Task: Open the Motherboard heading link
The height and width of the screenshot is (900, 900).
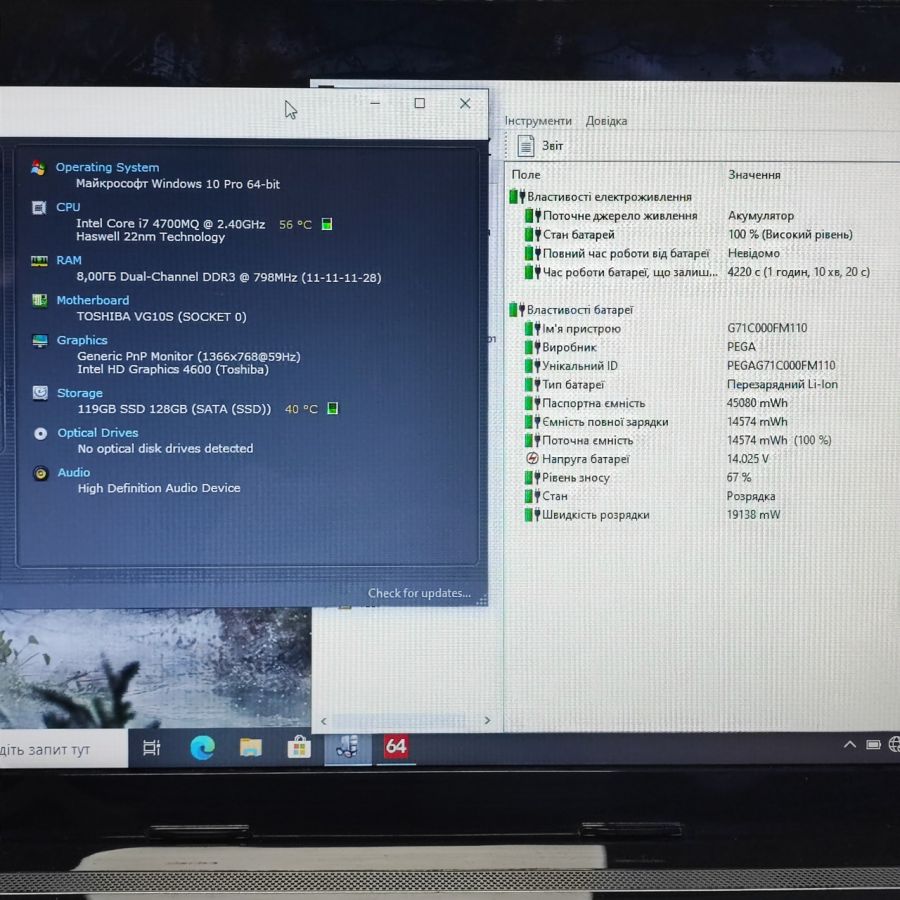Action: 92,300
